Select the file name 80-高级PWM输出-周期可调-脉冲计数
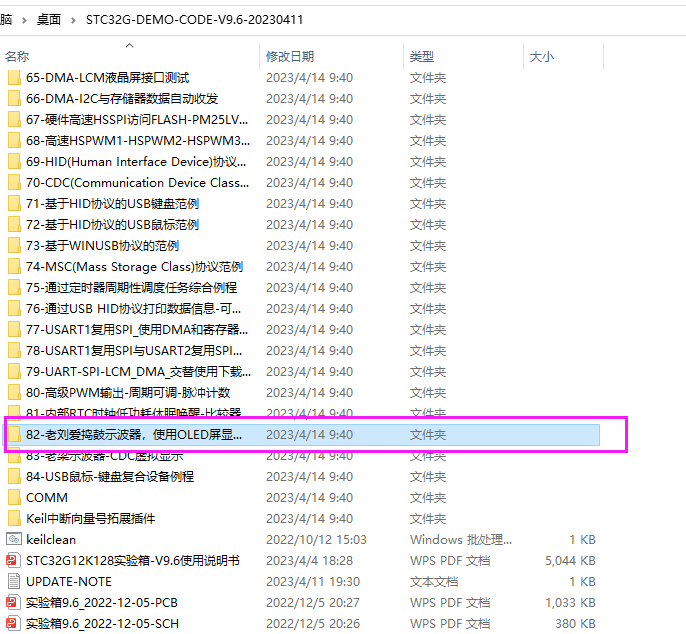Viewport: 686px width, 634px height. click(x=128, y=393)
